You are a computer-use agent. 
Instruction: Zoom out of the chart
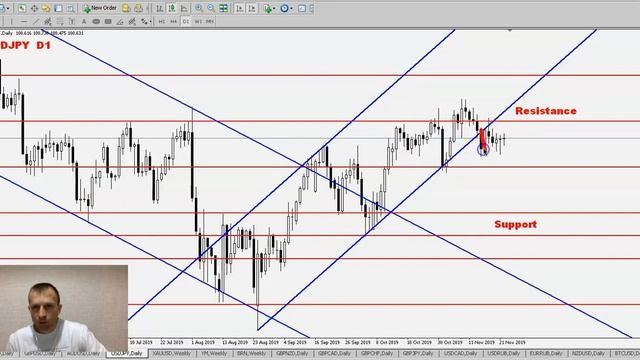(x=211, y=8)
